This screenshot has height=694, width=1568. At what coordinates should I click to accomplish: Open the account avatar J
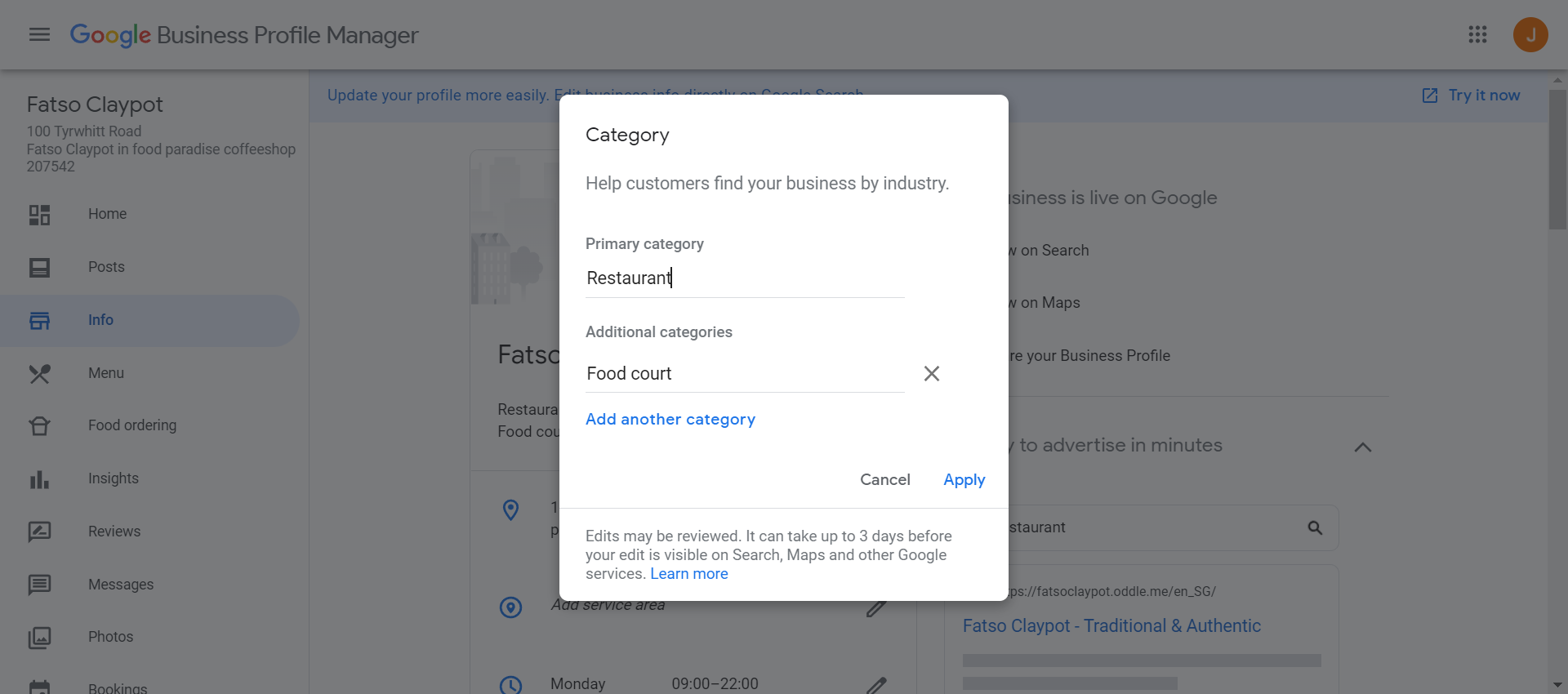point(1530,34)
